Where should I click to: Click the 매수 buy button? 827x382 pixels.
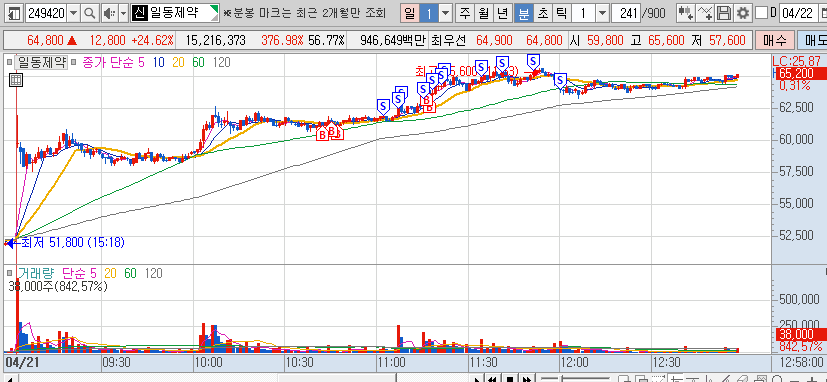[774, 40]
